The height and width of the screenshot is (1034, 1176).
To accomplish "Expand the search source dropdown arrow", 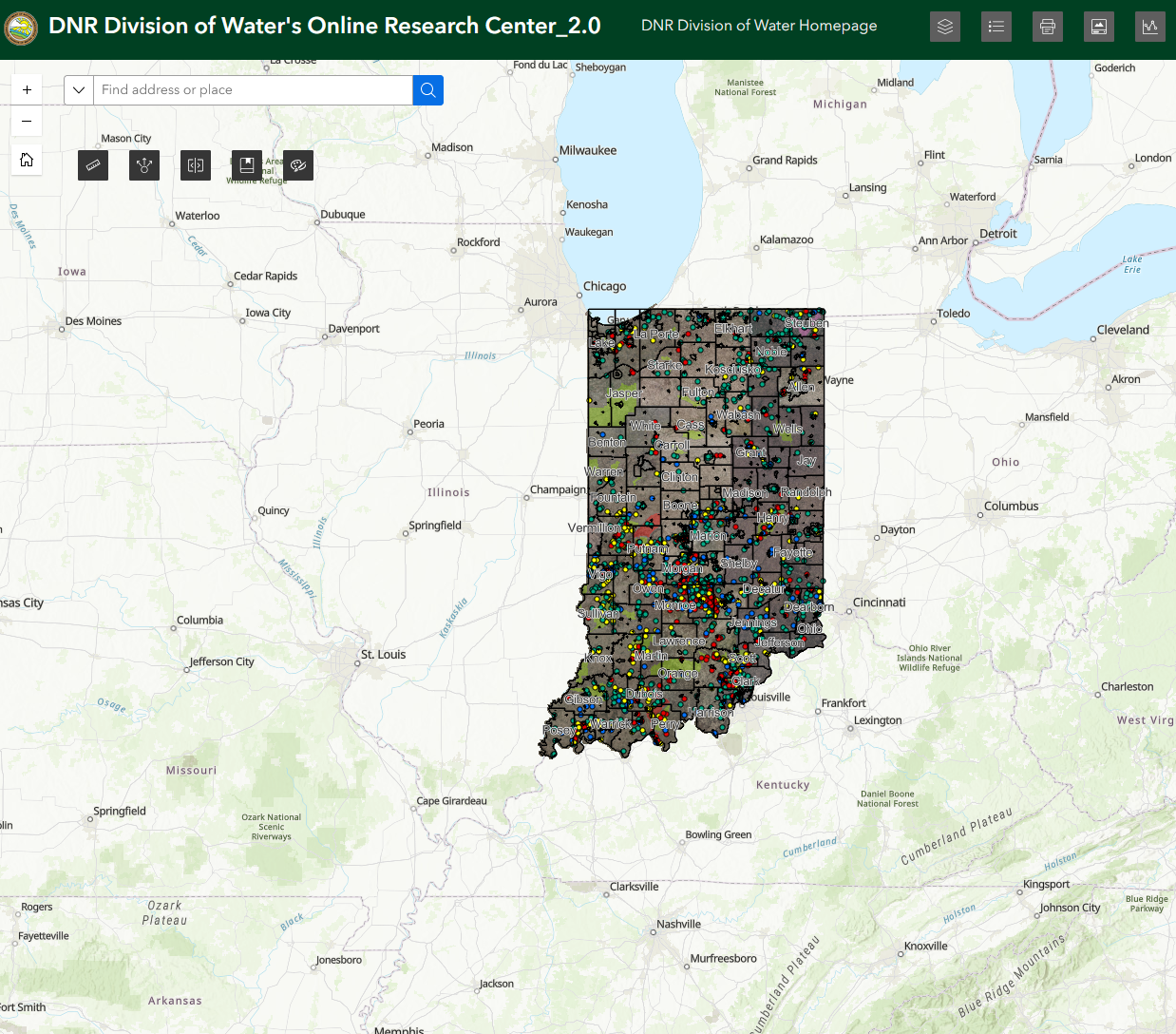I will (79, 89).
